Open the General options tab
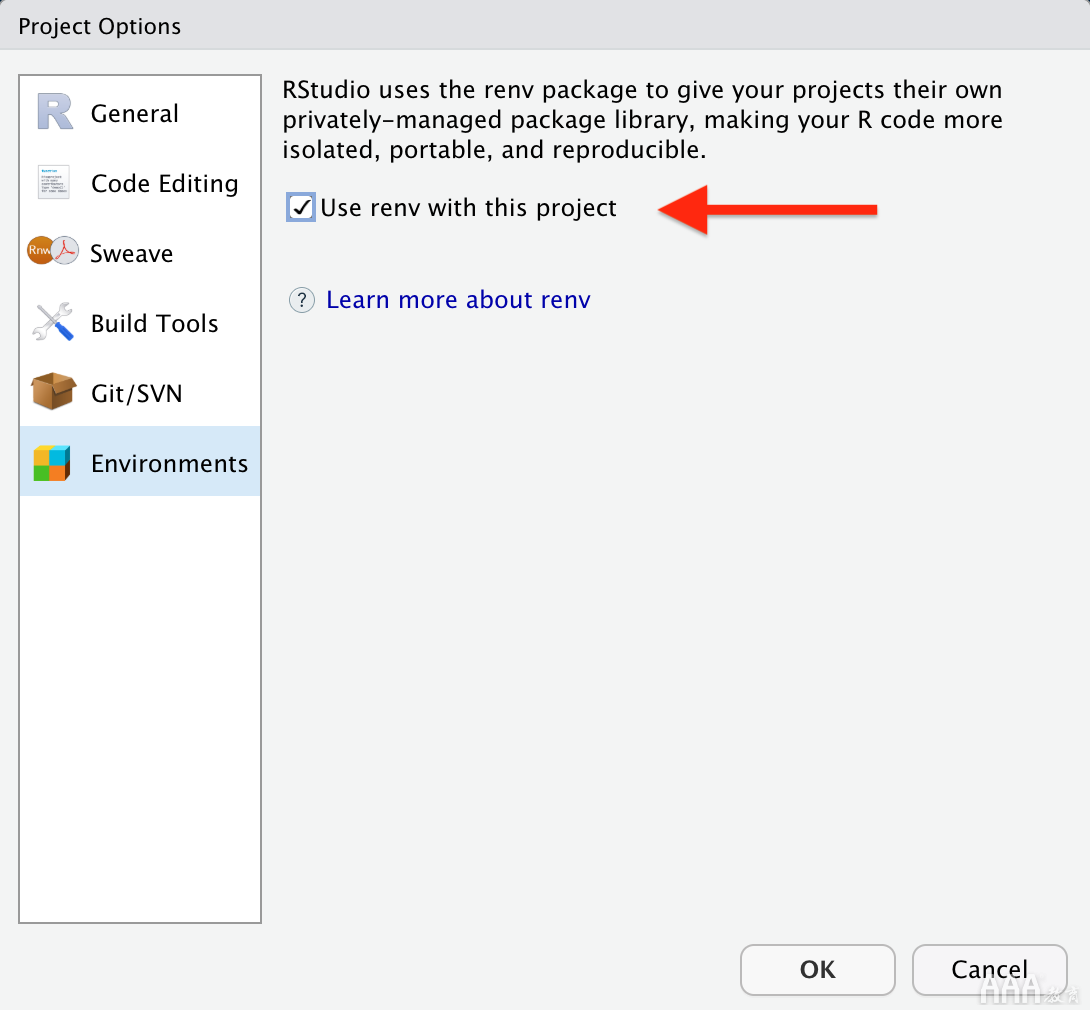This screenshot has width=1090, height=1010. click(134, 114)
